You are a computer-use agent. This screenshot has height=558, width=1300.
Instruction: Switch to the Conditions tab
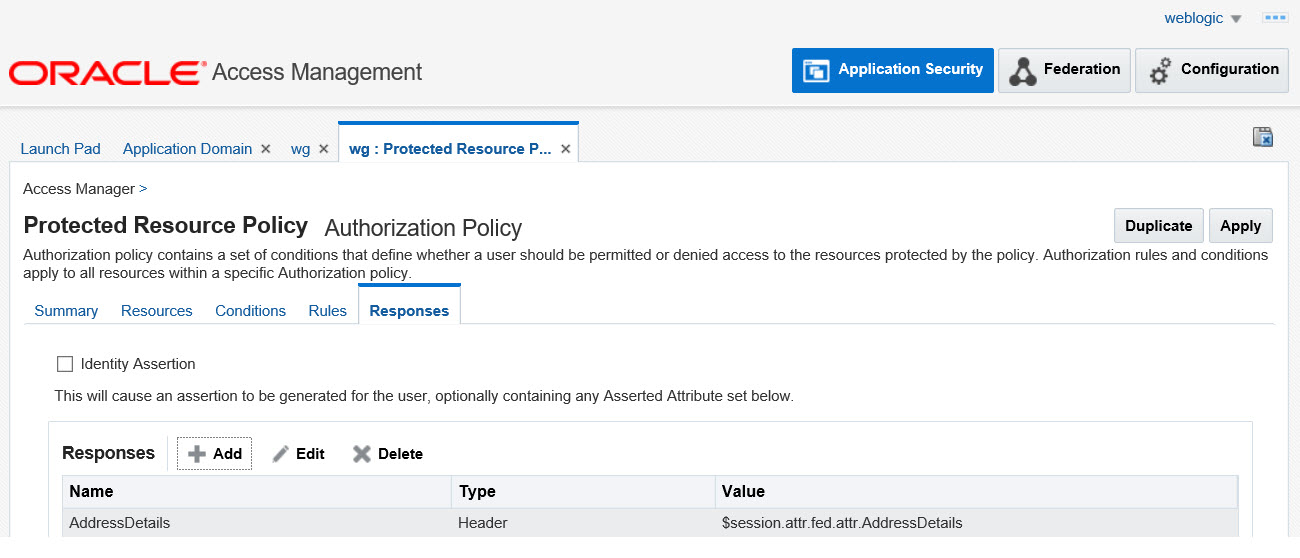coord(250,311)
